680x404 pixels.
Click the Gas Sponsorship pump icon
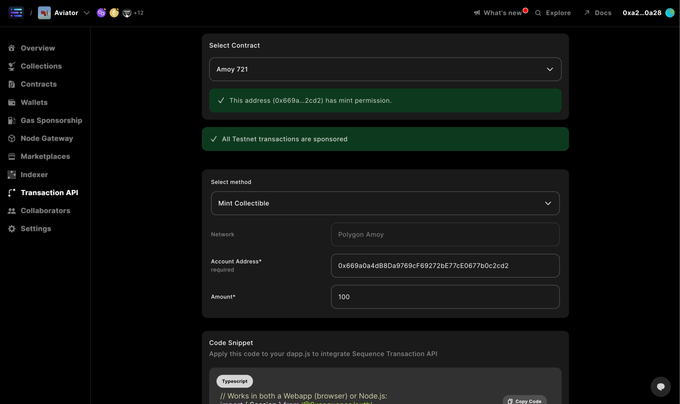pyautogui.click(x=12, y=121)
